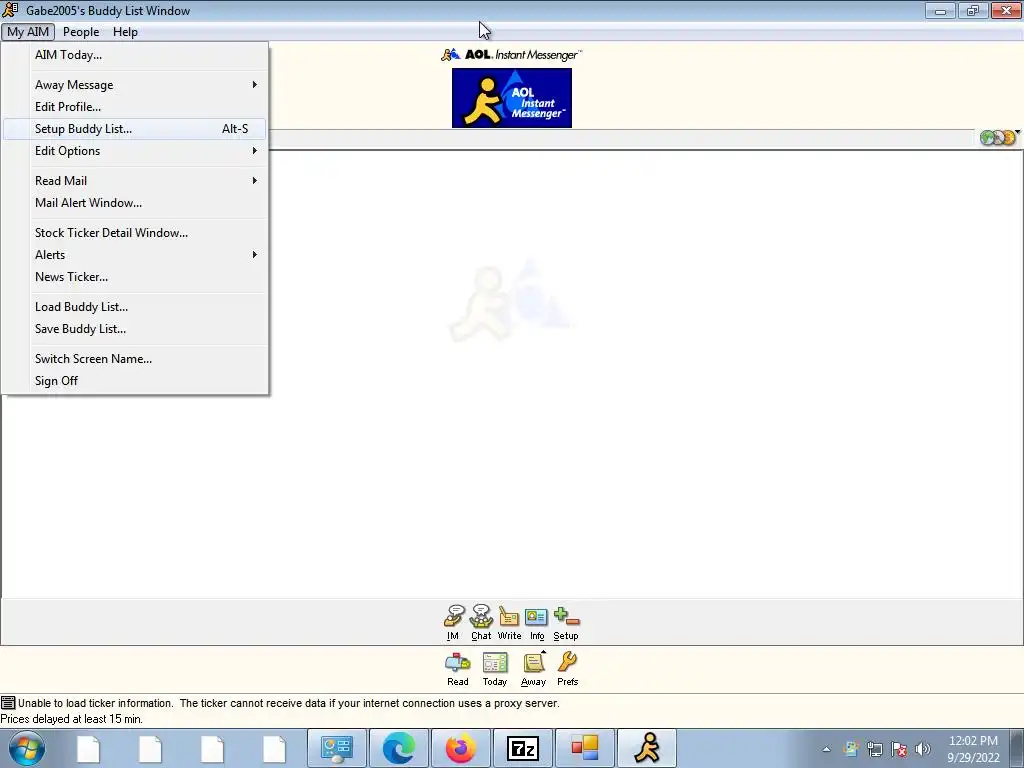Click the 'Unable to load ticker information' message
The width and height of the screenshot is (1024, 768).
[289, 703]
